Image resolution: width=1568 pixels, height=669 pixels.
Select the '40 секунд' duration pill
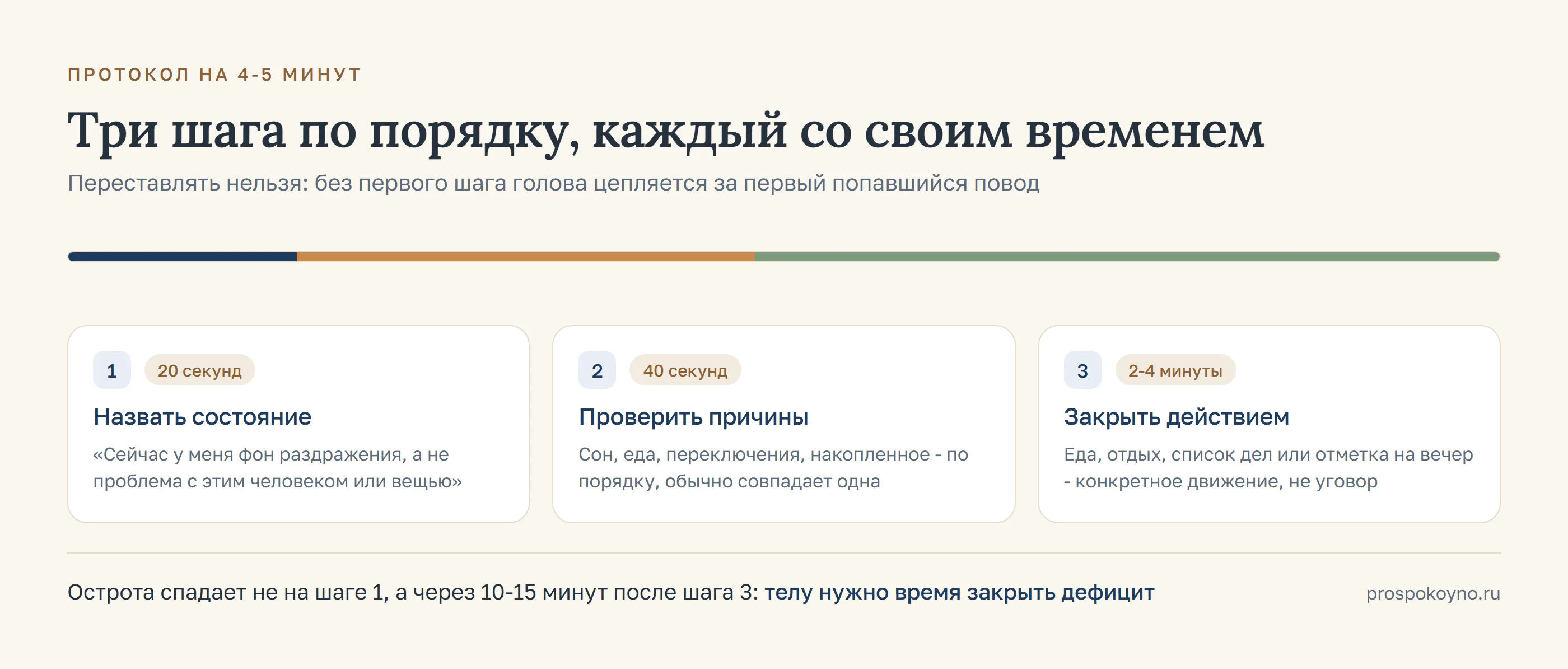click(x=685, y=370)
